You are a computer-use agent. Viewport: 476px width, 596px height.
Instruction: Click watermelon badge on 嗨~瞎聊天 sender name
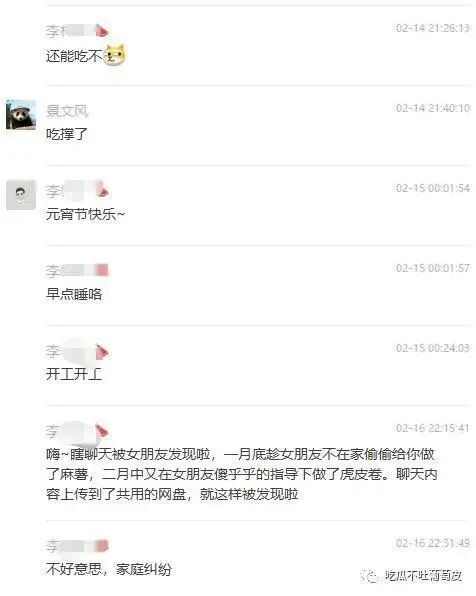pos(102,431)
